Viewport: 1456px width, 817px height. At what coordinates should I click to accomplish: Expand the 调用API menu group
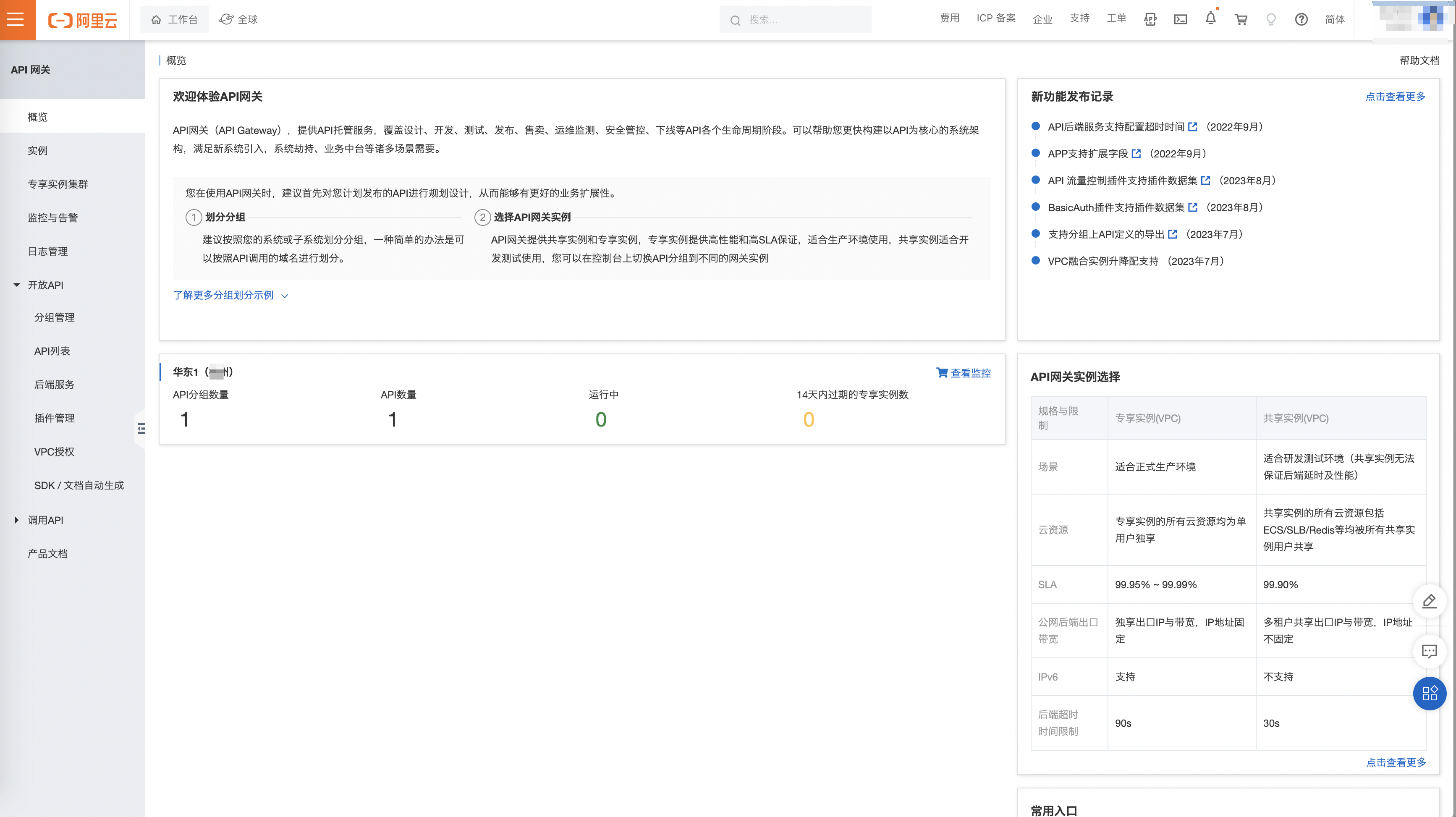point(17,520)
